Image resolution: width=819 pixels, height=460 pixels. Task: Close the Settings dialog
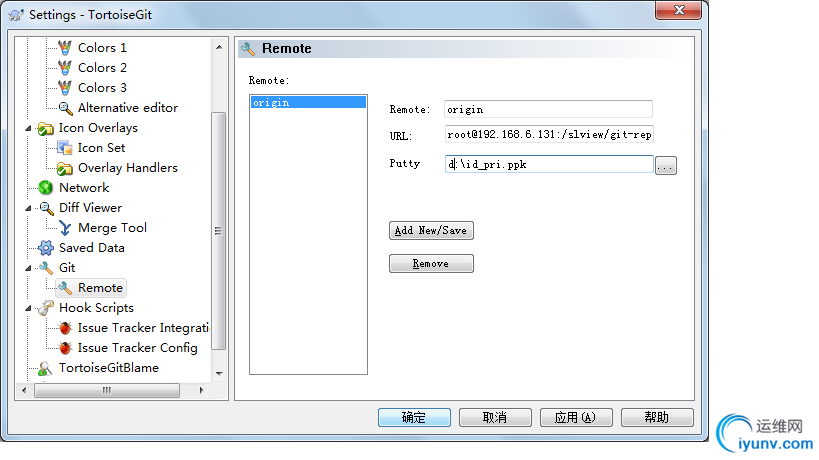pyautogui.click(x=678, y=10)
